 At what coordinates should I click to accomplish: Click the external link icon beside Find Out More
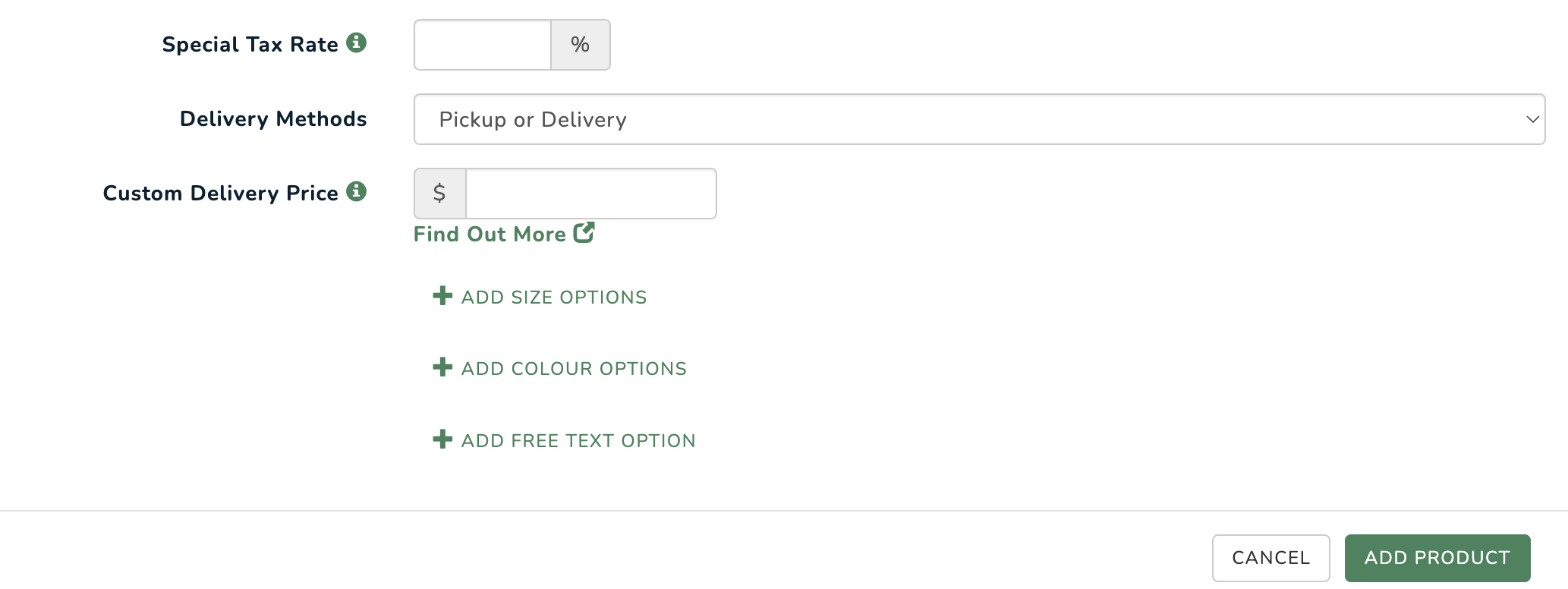tap(584, 232)
